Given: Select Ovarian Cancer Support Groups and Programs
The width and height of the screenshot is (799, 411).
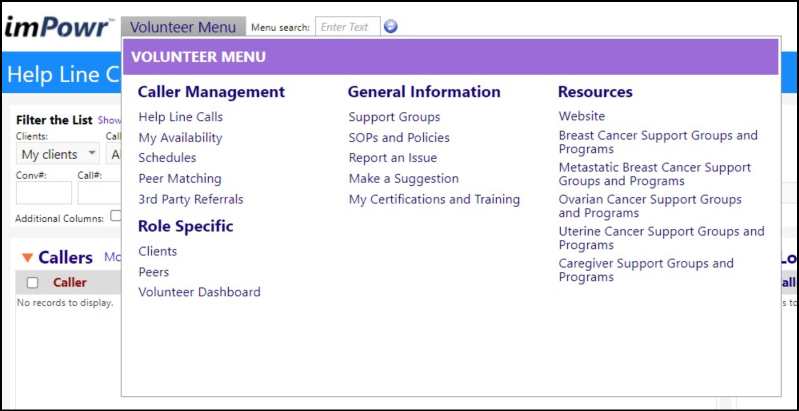Looking at the screenshot, I should click(650, 206).
